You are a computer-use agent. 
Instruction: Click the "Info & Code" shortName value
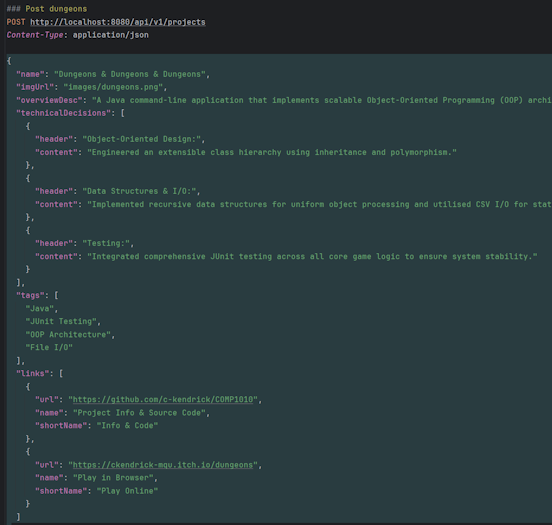pos(127,426)
